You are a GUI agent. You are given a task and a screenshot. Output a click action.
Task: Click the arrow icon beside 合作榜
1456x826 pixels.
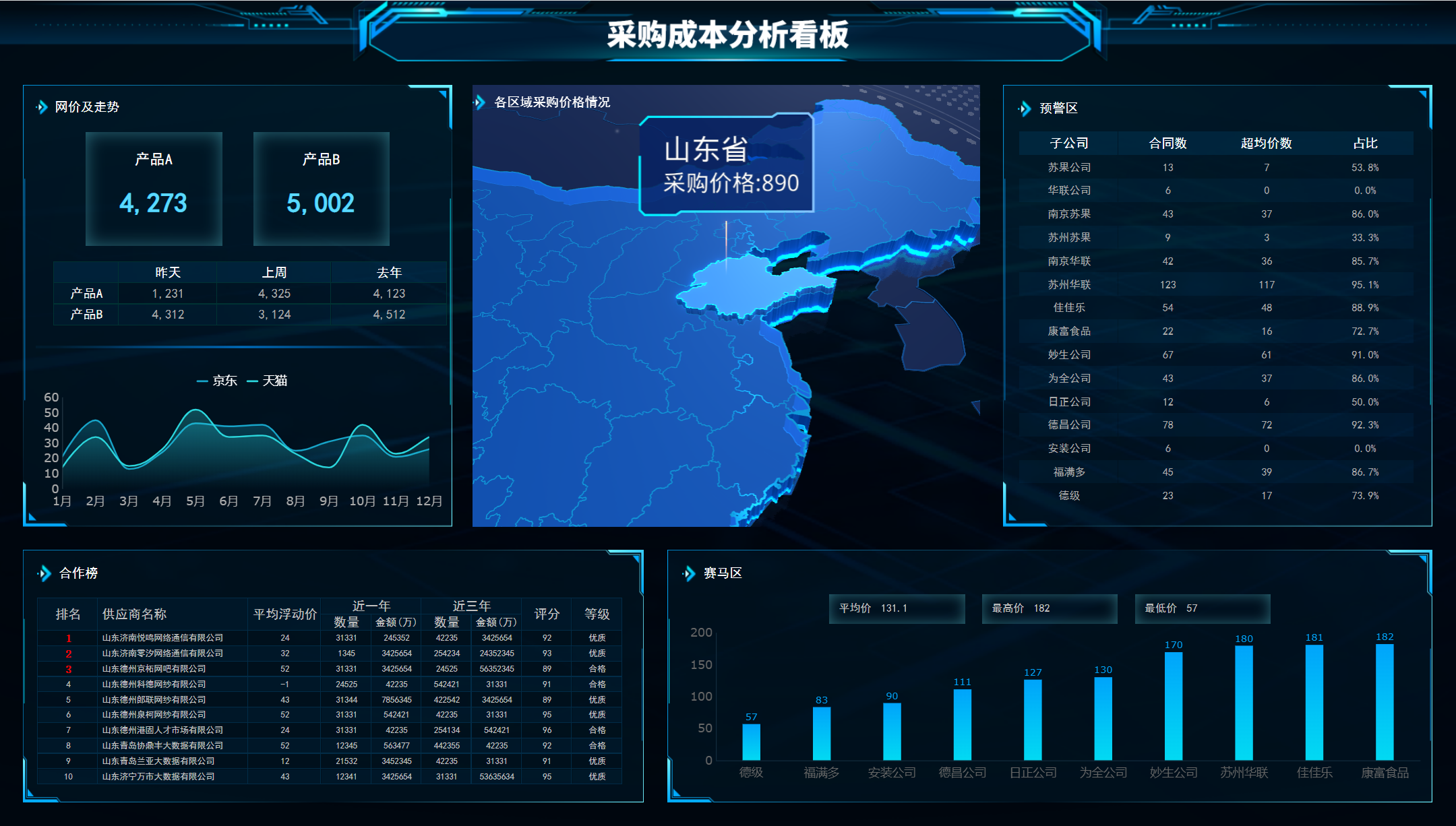coord(44,573)
